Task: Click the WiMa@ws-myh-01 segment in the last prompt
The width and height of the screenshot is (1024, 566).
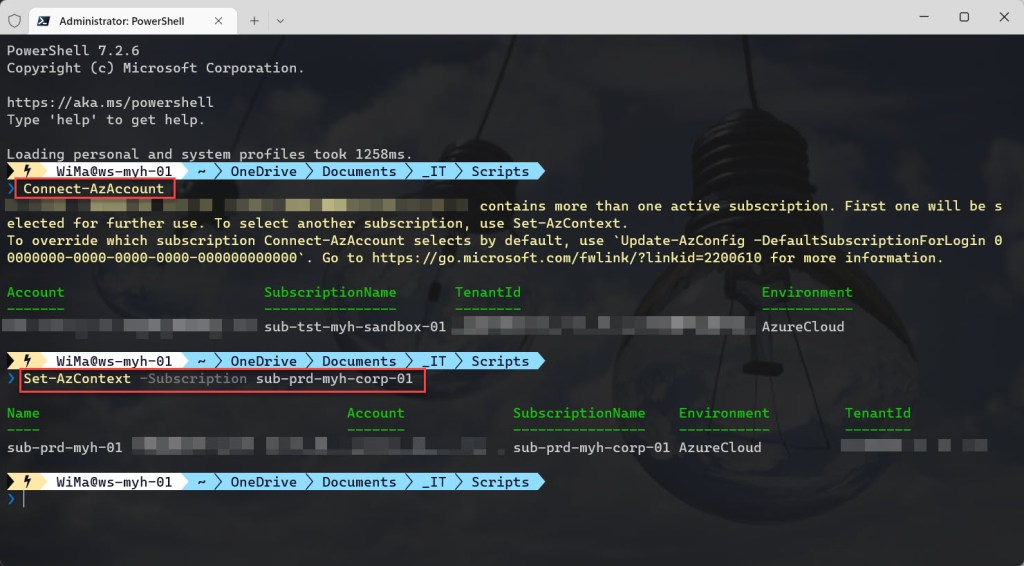Action: click(114, 482)
